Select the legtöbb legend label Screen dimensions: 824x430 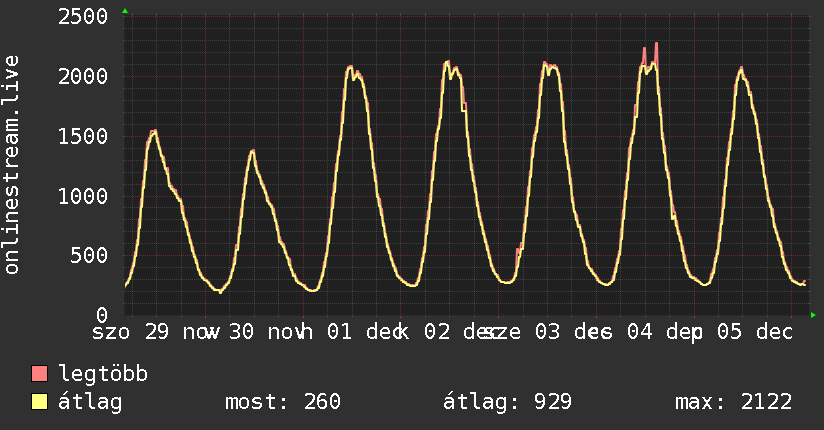point(104,375)
